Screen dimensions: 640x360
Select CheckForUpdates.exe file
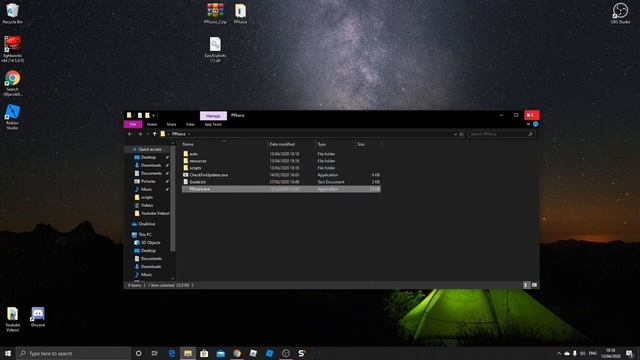coord(281,175)
